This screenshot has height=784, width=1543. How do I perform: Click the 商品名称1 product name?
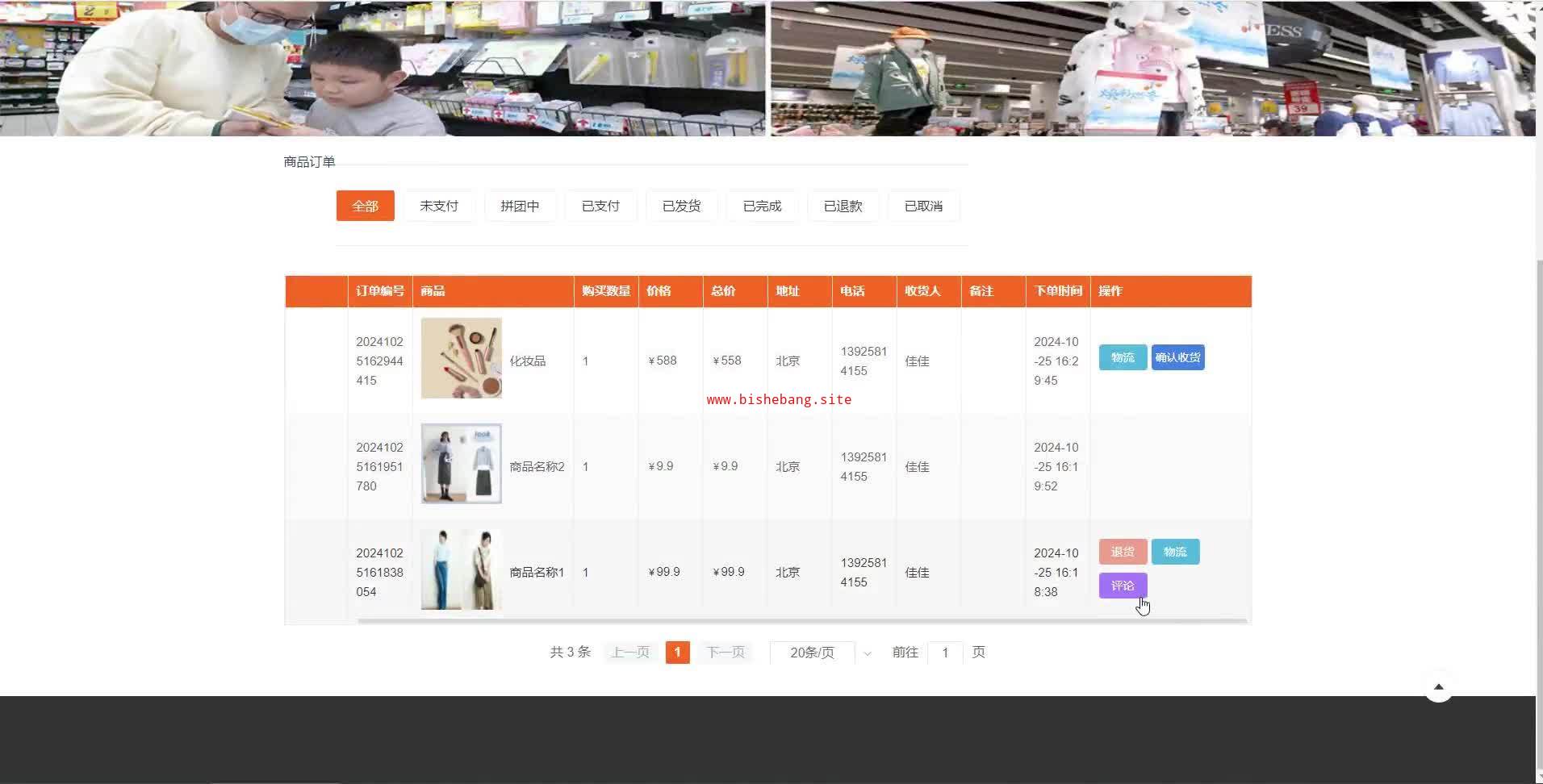[537, 573]
